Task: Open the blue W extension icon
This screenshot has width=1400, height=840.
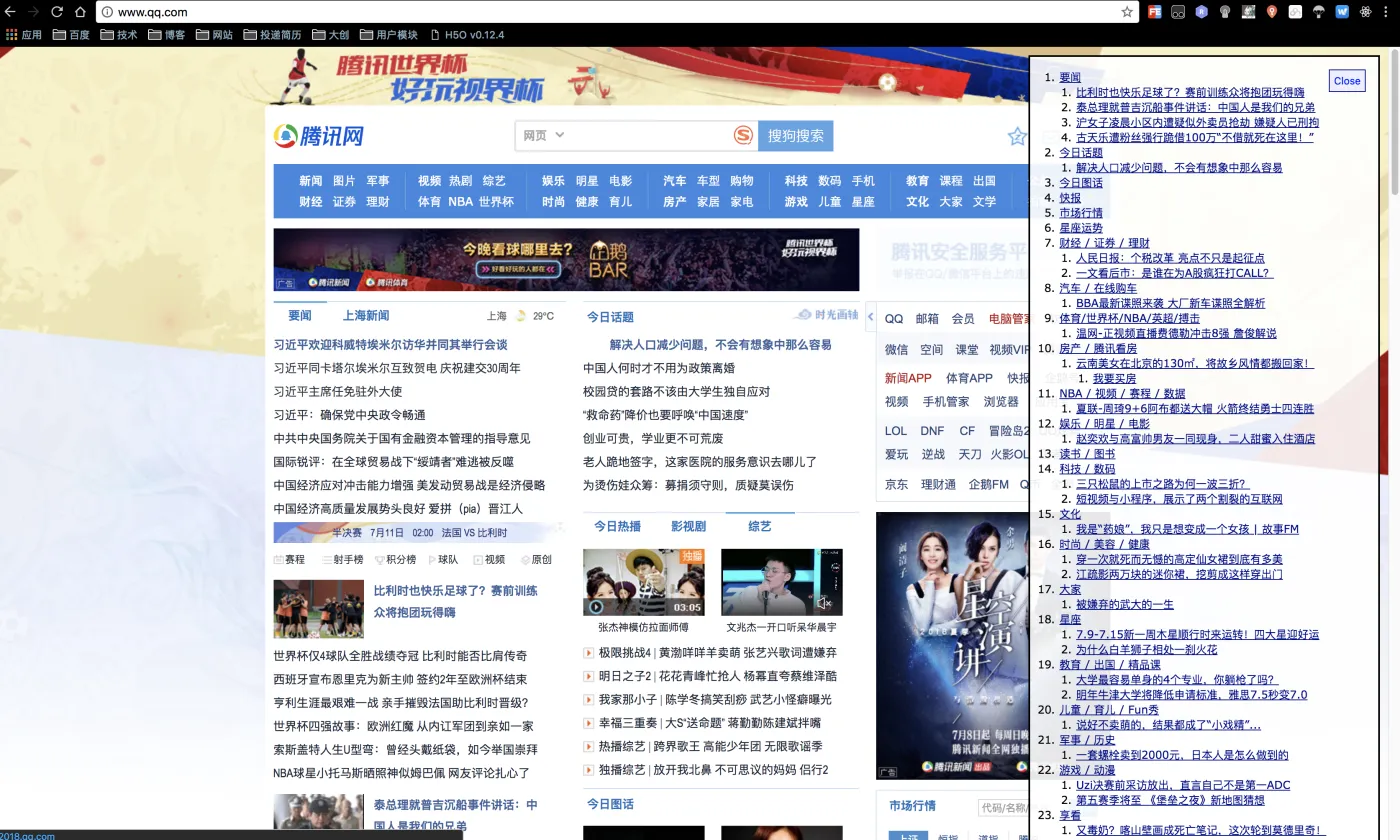Action: (1342, 12)
